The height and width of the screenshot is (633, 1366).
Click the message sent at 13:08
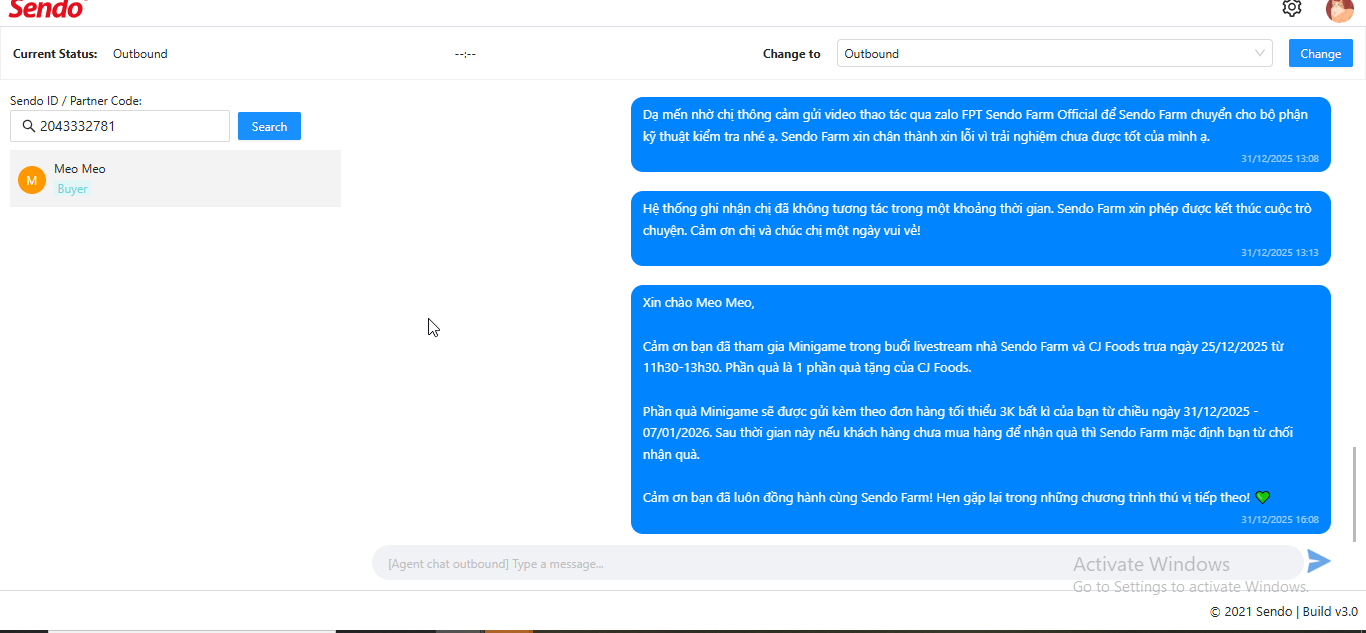pyautogui.click(x=981, y=134)
